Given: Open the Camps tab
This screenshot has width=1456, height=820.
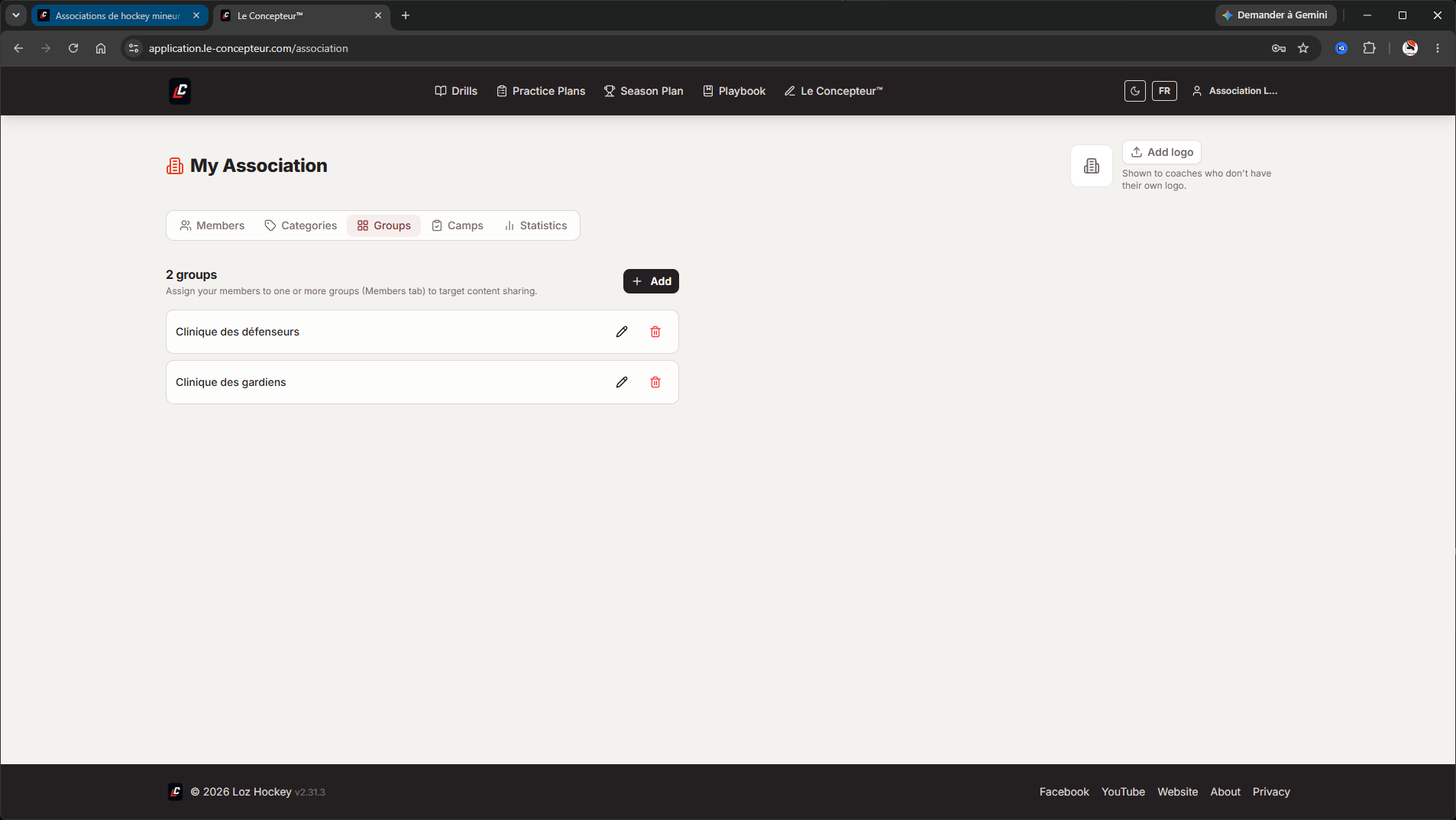Looking at the screenshot, I should point(458,225).
